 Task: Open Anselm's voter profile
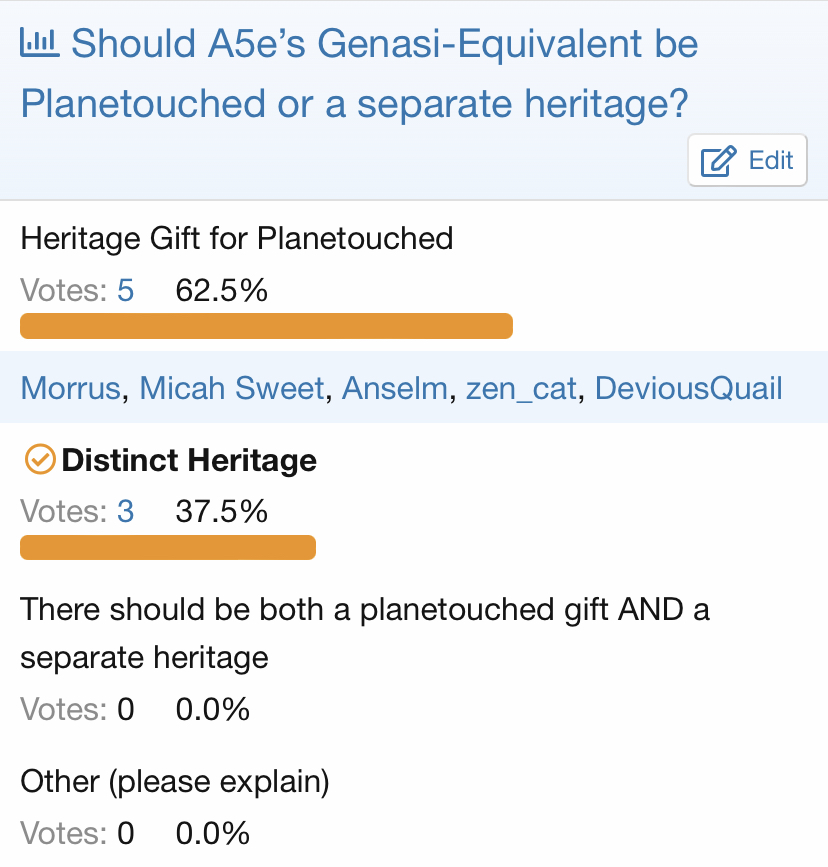tap(394, 388)
